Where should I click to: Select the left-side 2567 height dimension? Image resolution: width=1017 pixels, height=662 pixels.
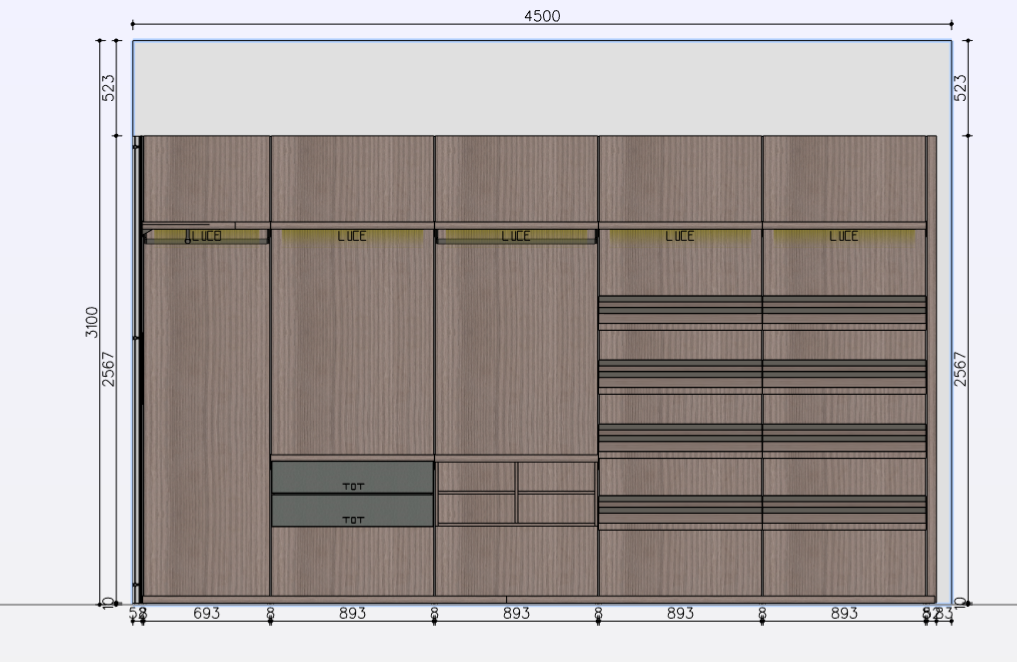108,370
